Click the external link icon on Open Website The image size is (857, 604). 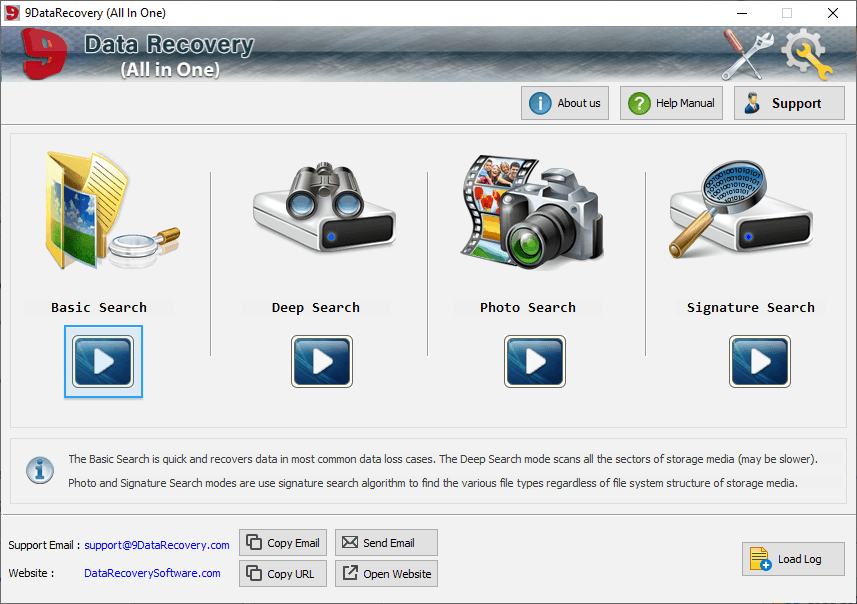[x=350, y=573]
